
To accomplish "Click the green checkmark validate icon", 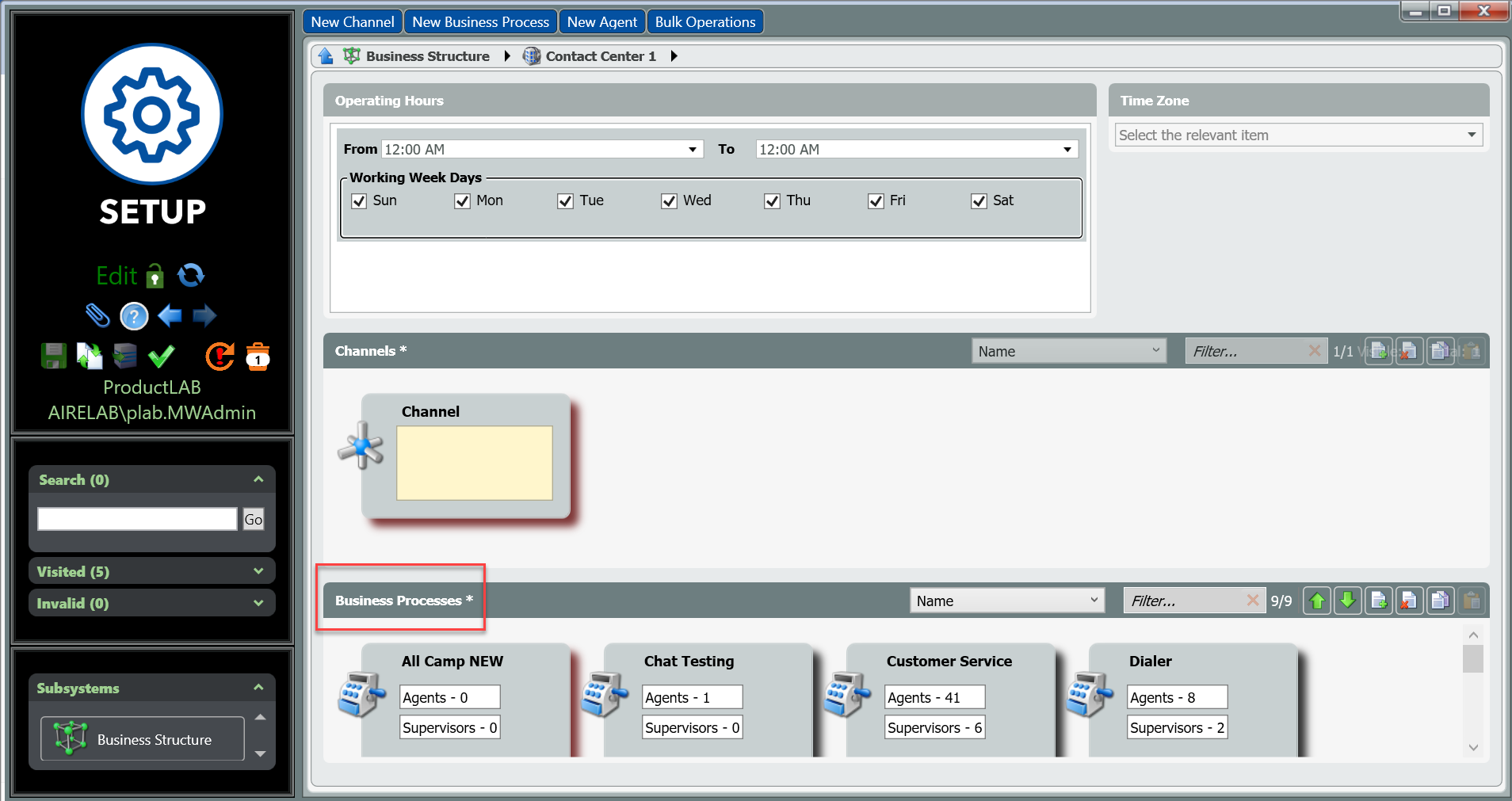I will (162, 357).
